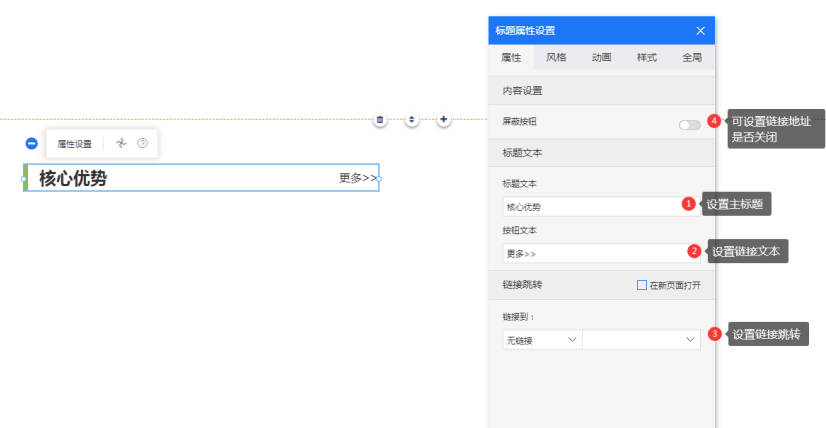Click the plus add icon on the dotted line
The width and height of the screenshot is (826, 428).
[x=444, y=120]
